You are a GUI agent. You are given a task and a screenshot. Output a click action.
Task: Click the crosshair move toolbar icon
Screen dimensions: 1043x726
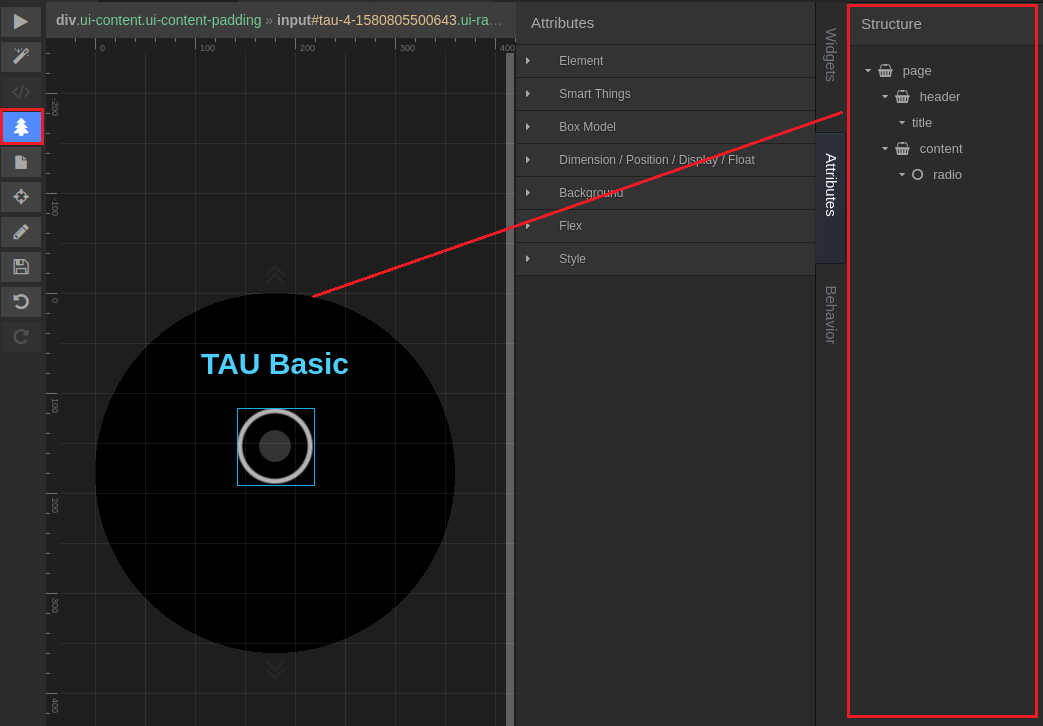click(x=21, y=197)
